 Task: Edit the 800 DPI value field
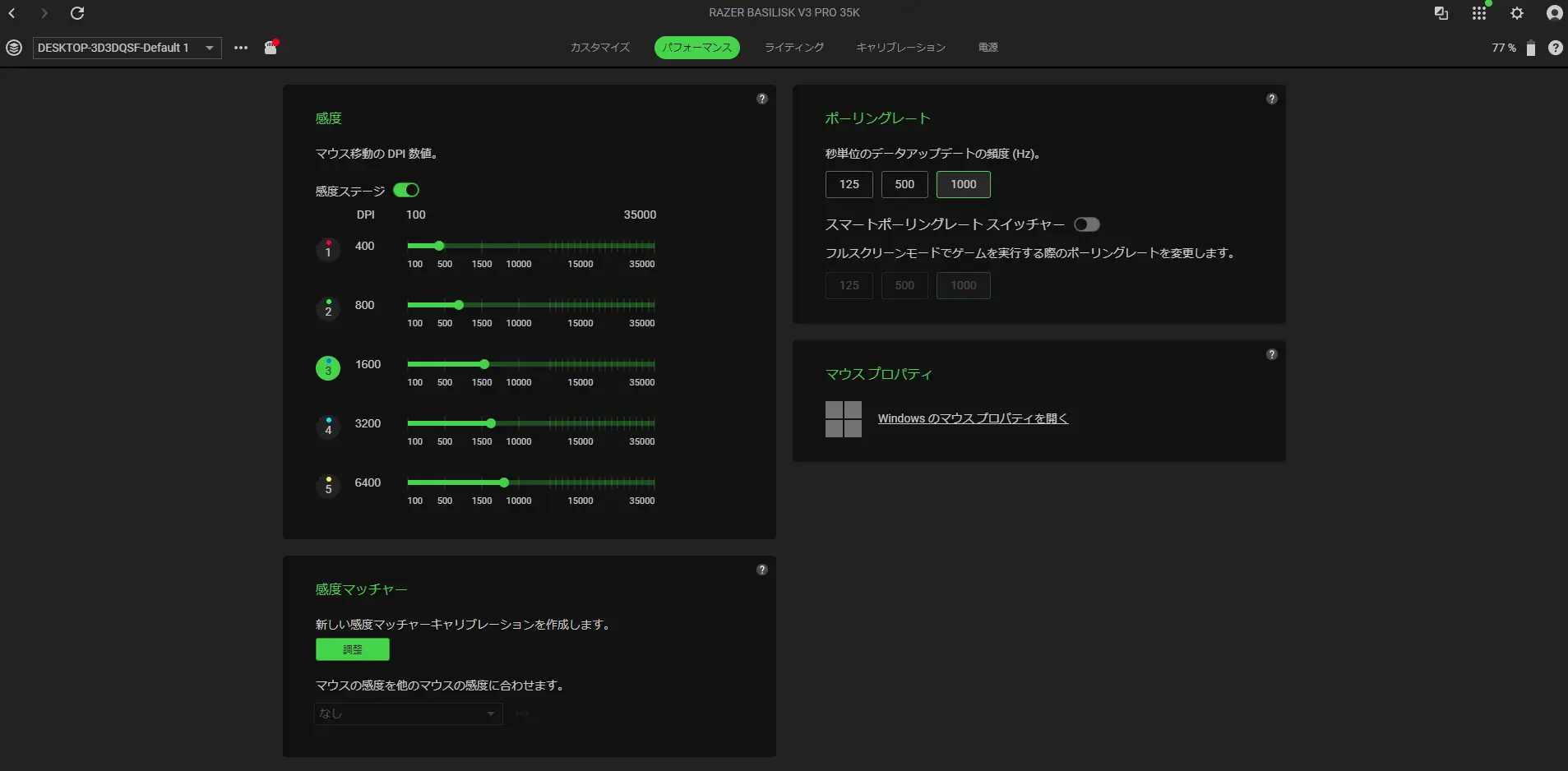[x=365, y=305]
